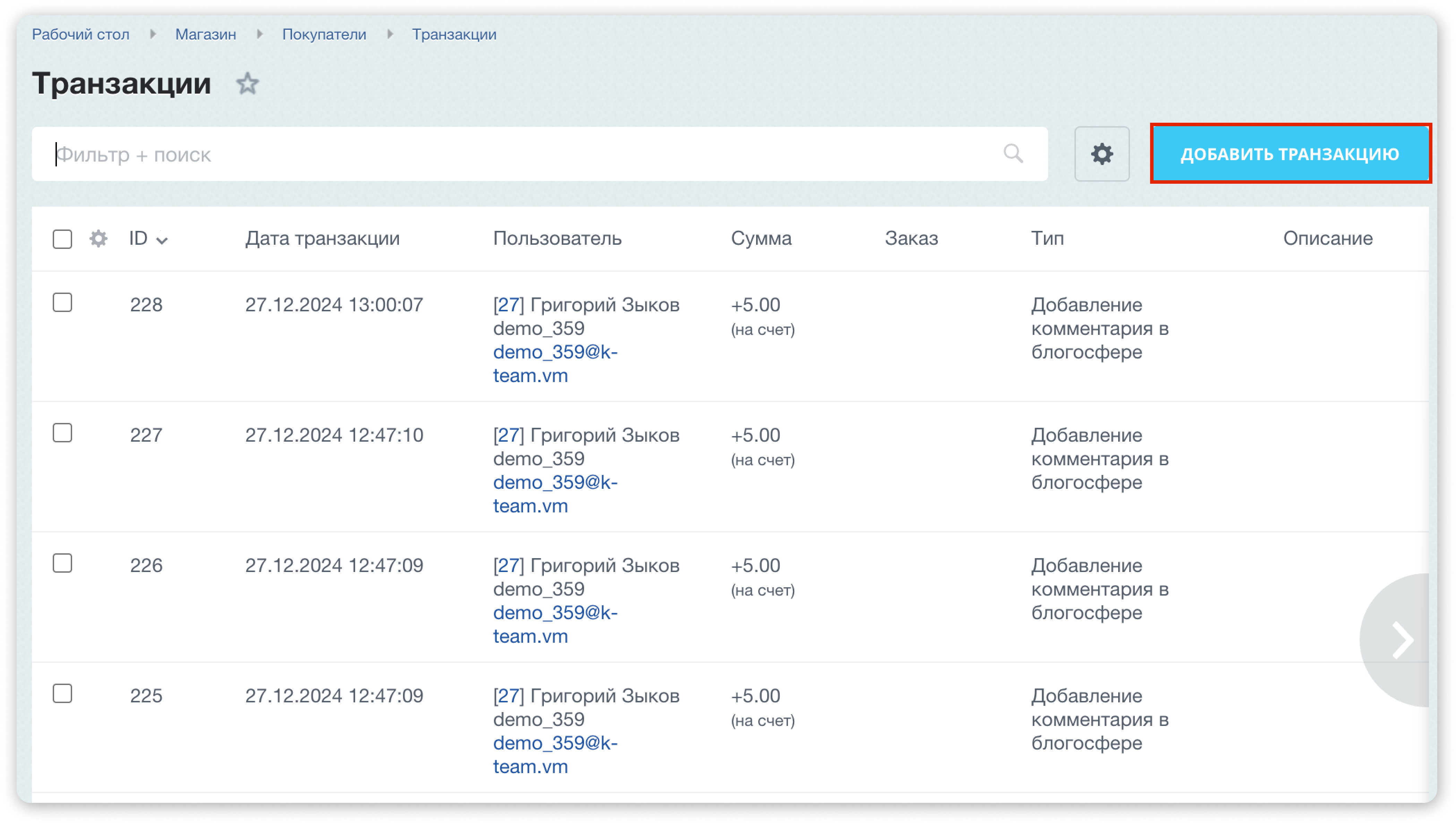The width and height of the screenshot is (1456, 823).
Task: Open filter settings with the gear button
Action: [x=1102, y=154]
